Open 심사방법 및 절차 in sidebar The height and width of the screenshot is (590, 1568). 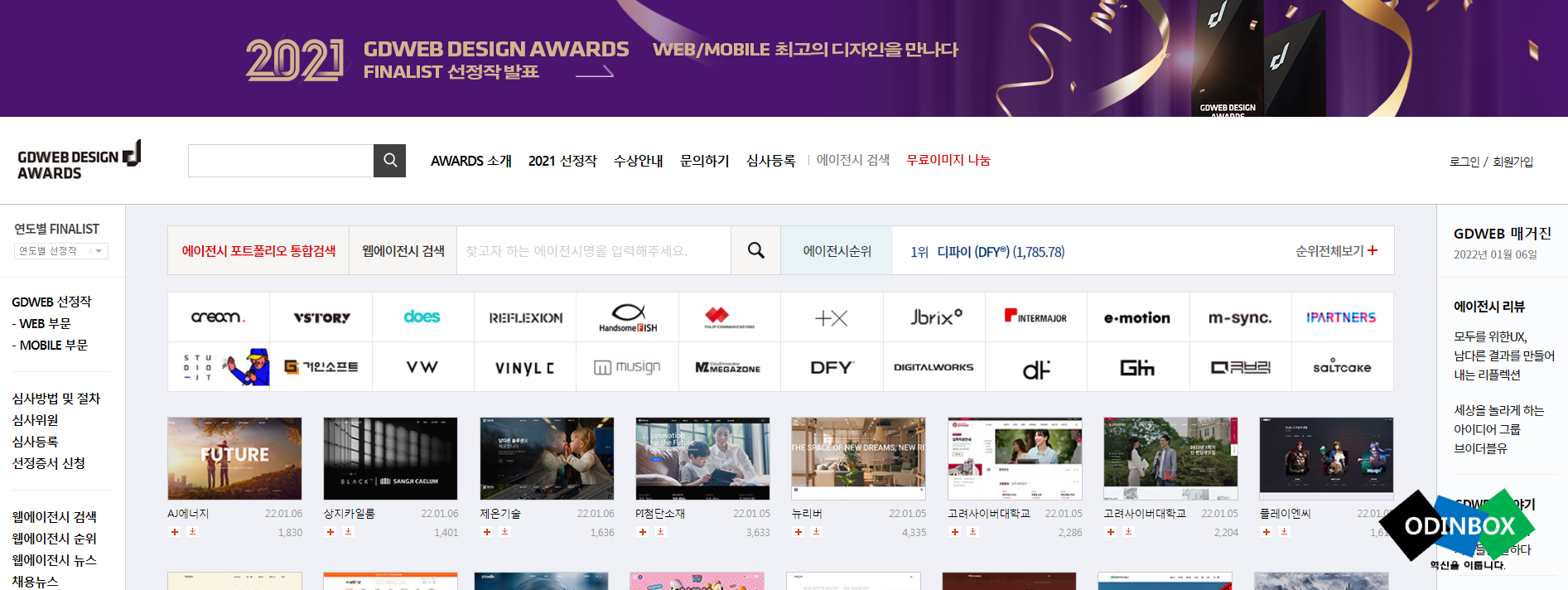(56, 399)
